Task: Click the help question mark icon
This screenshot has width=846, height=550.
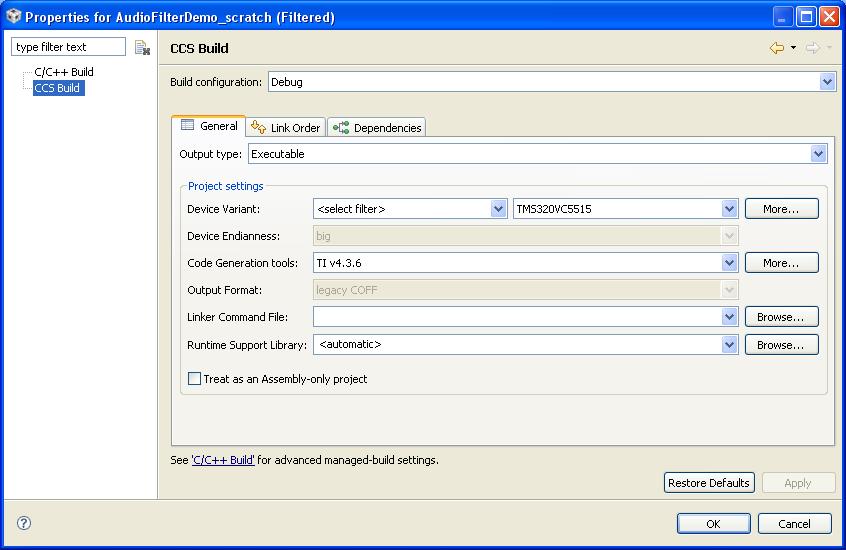Action: [24, 523]
